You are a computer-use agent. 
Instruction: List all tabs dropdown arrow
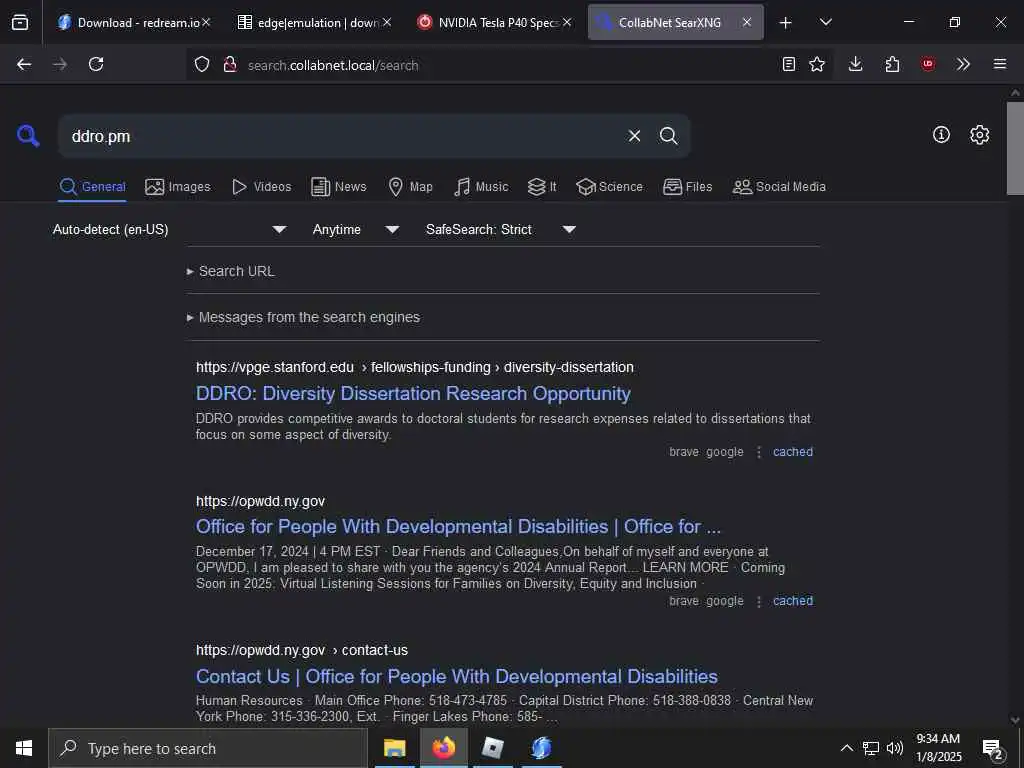825,22
